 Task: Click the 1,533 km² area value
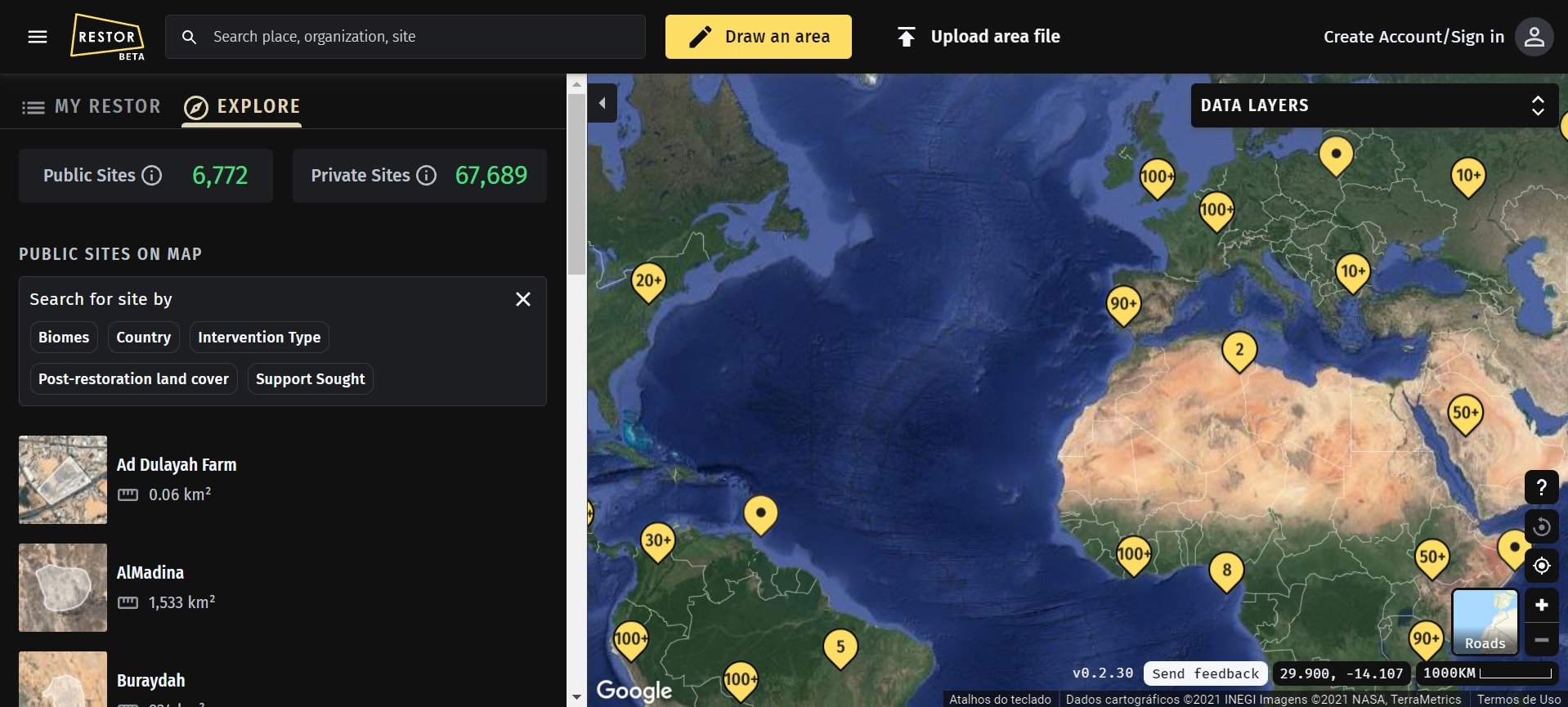click(x=181, y=602)
